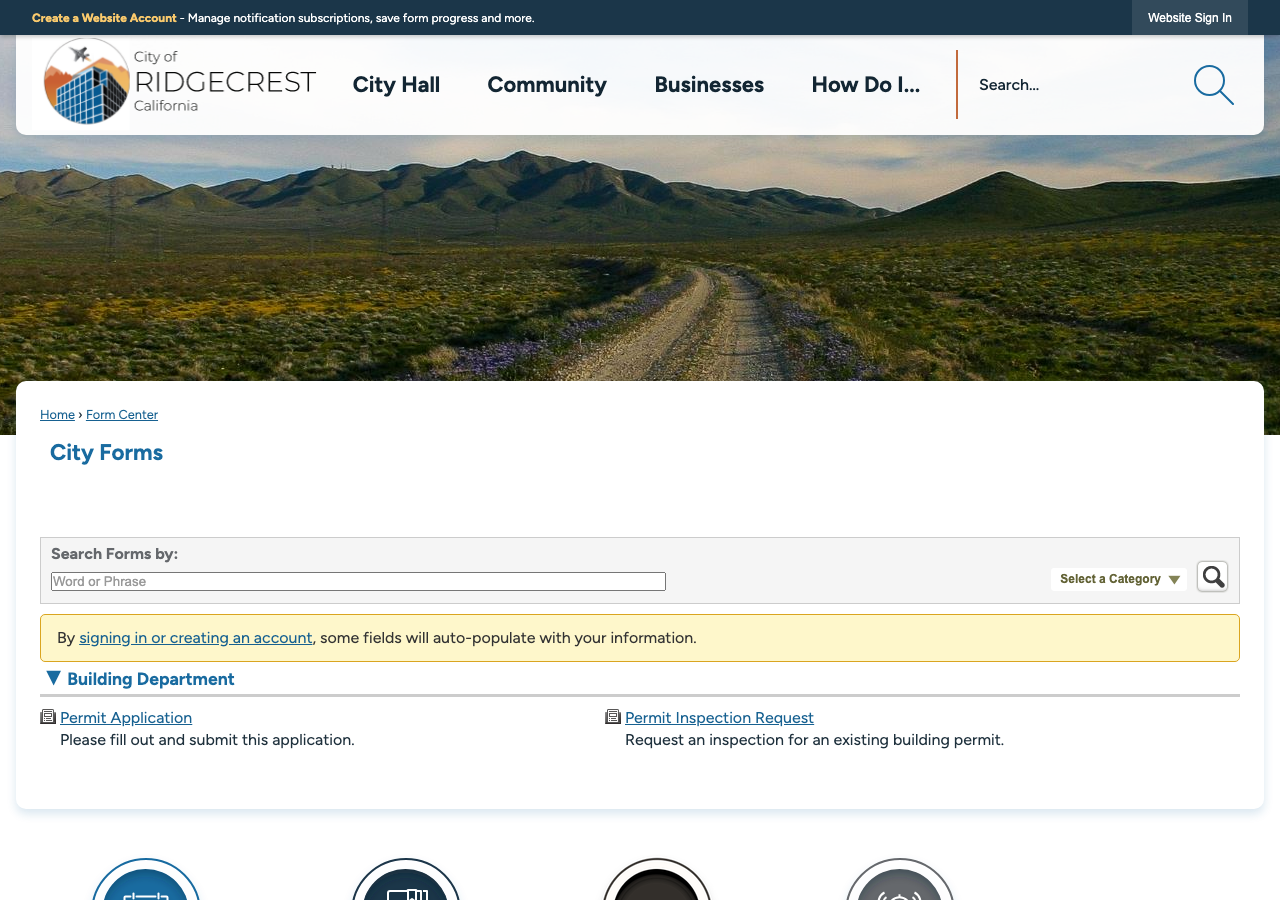
Task: Click the Form Center breadcrumb link
Action: pyautogui.click(x=122, y=415)
